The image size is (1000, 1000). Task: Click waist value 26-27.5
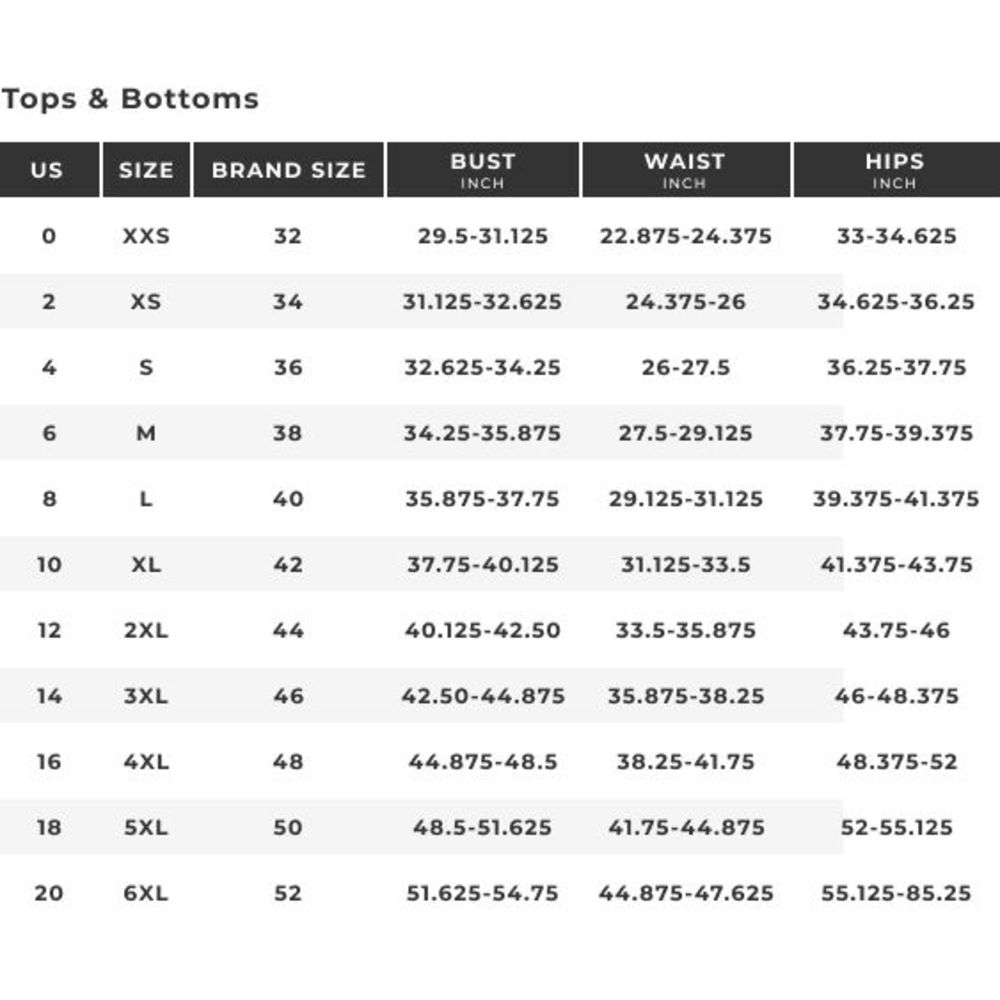(x=686, y=367)
